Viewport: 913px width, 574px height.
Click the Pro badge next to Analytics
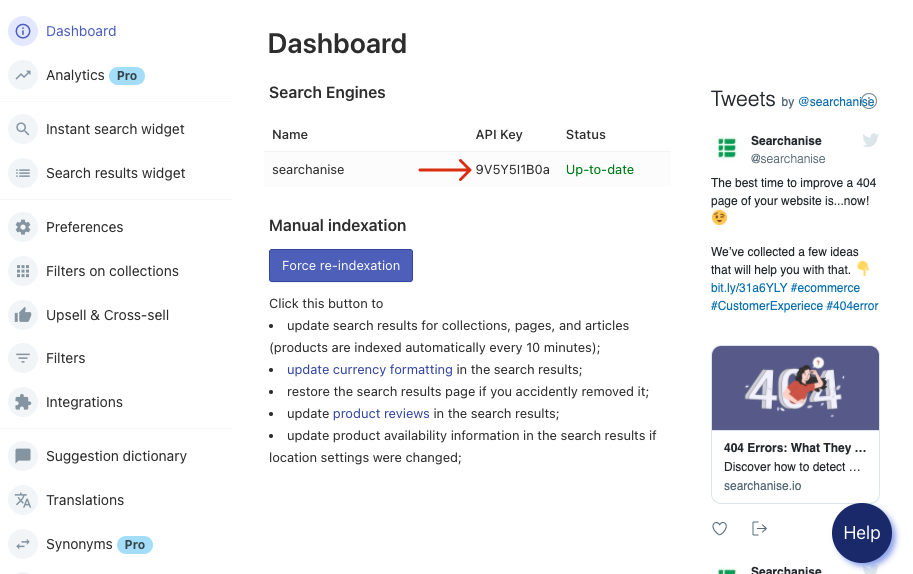click(x=127, y=76)
